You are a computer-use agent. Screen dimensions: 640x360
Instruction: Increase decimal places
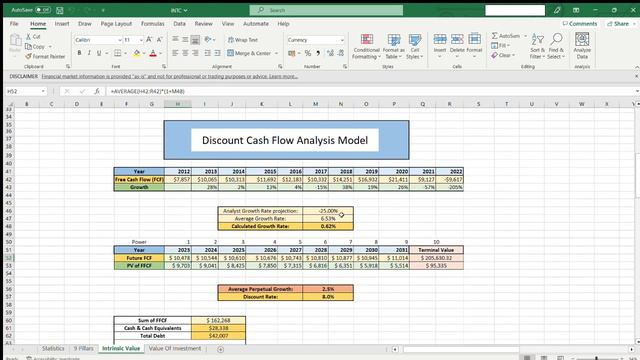pos(330,53)
